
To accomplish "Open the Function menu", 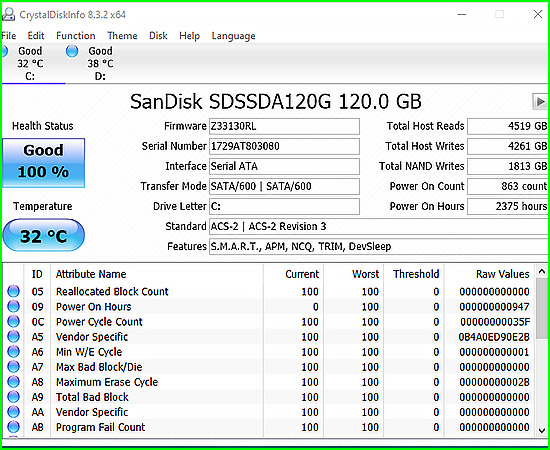I will (75, 36).
